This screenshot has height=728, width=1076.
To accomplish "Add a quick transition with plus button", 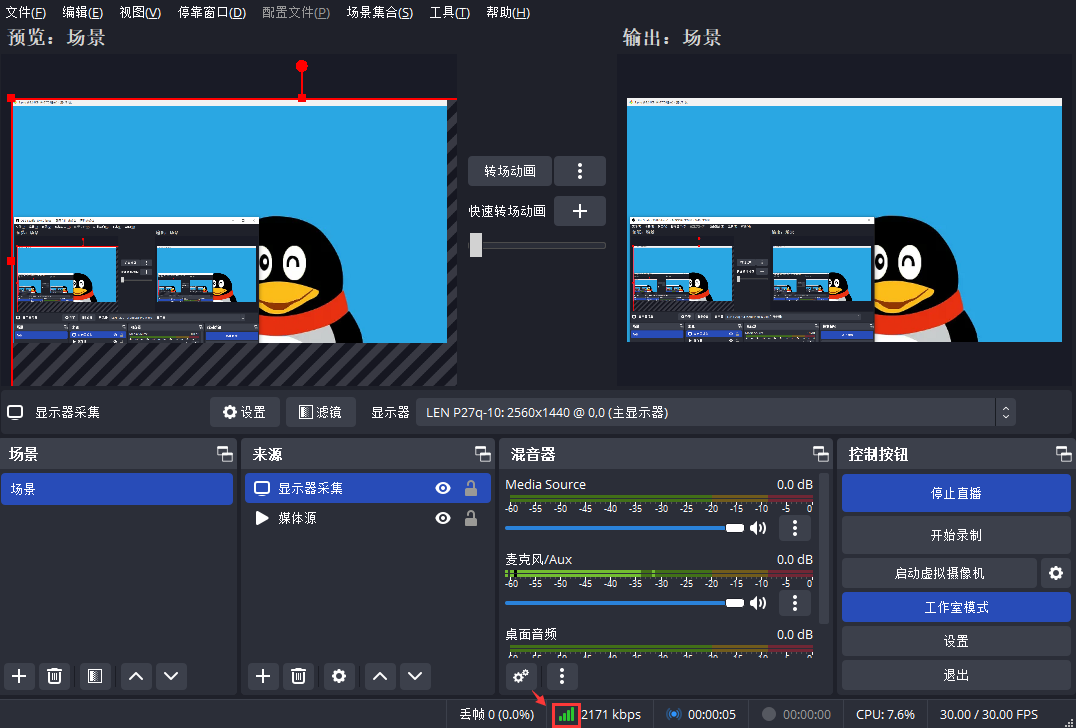I will click(580, 211).
